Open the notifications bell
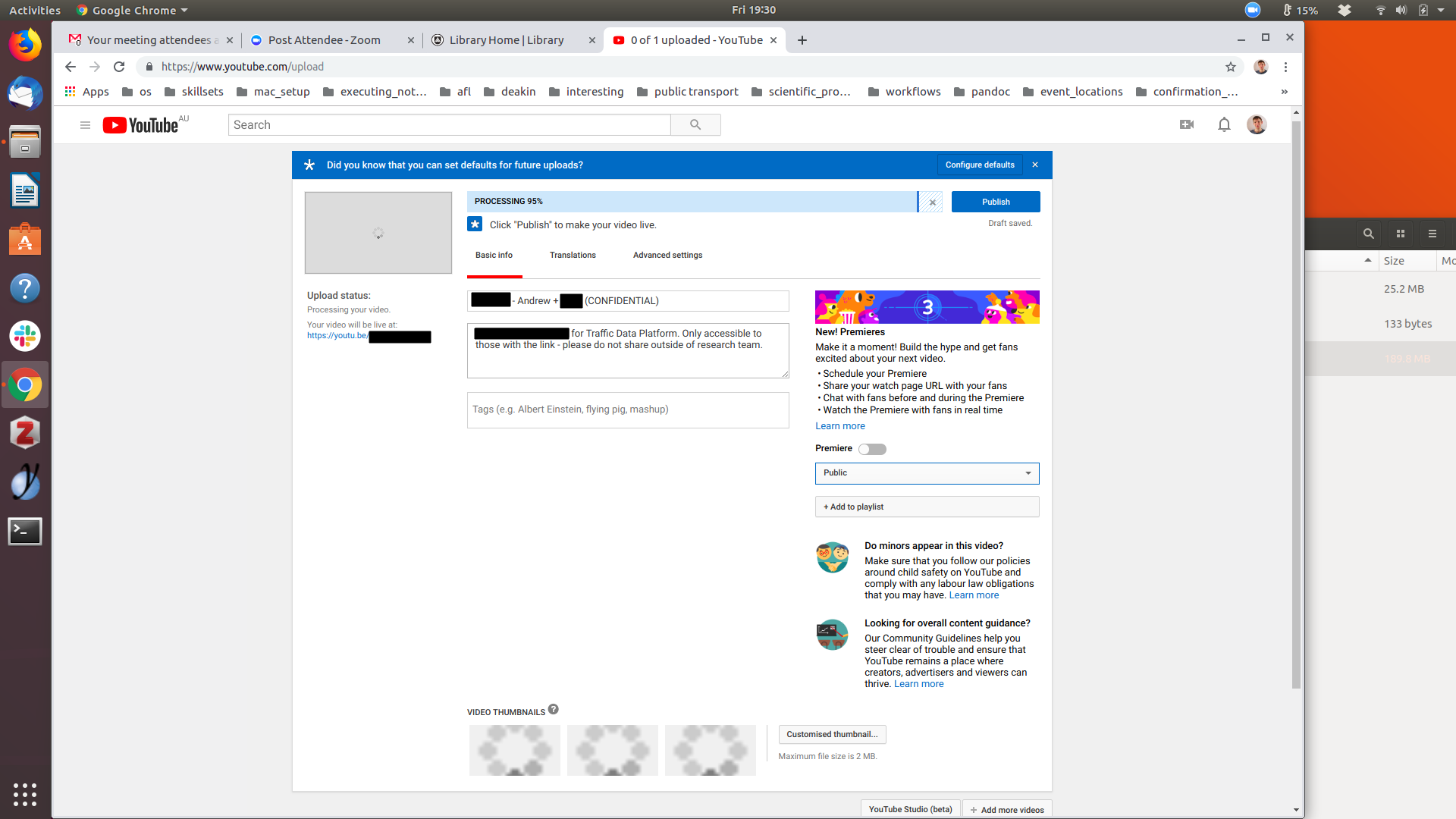Viewport: 1456px width, 819px height. point(1224,124)
